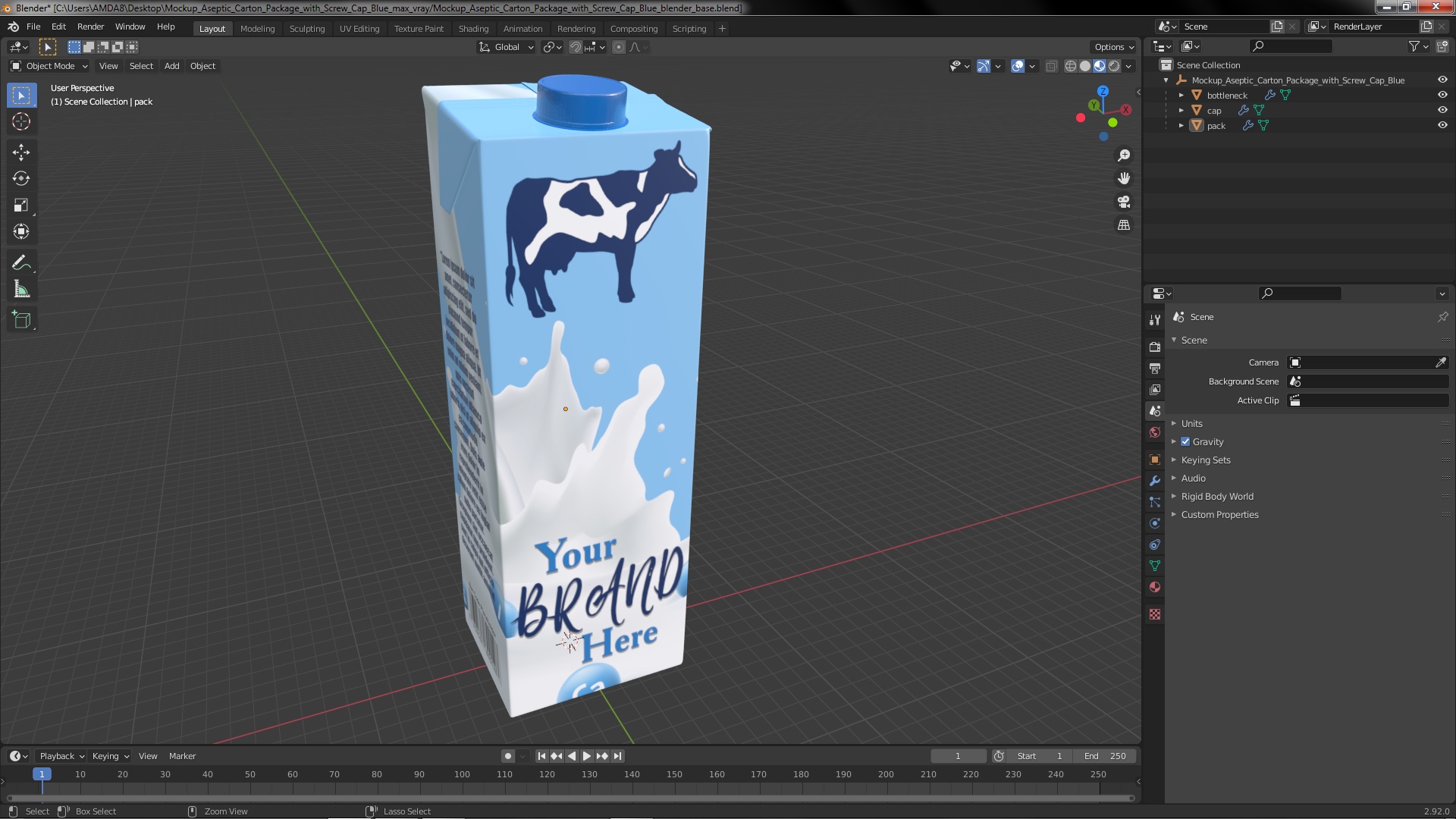Screen dimensions: 1456x819
Task: Open the File menu
Action: coord(33,27)
